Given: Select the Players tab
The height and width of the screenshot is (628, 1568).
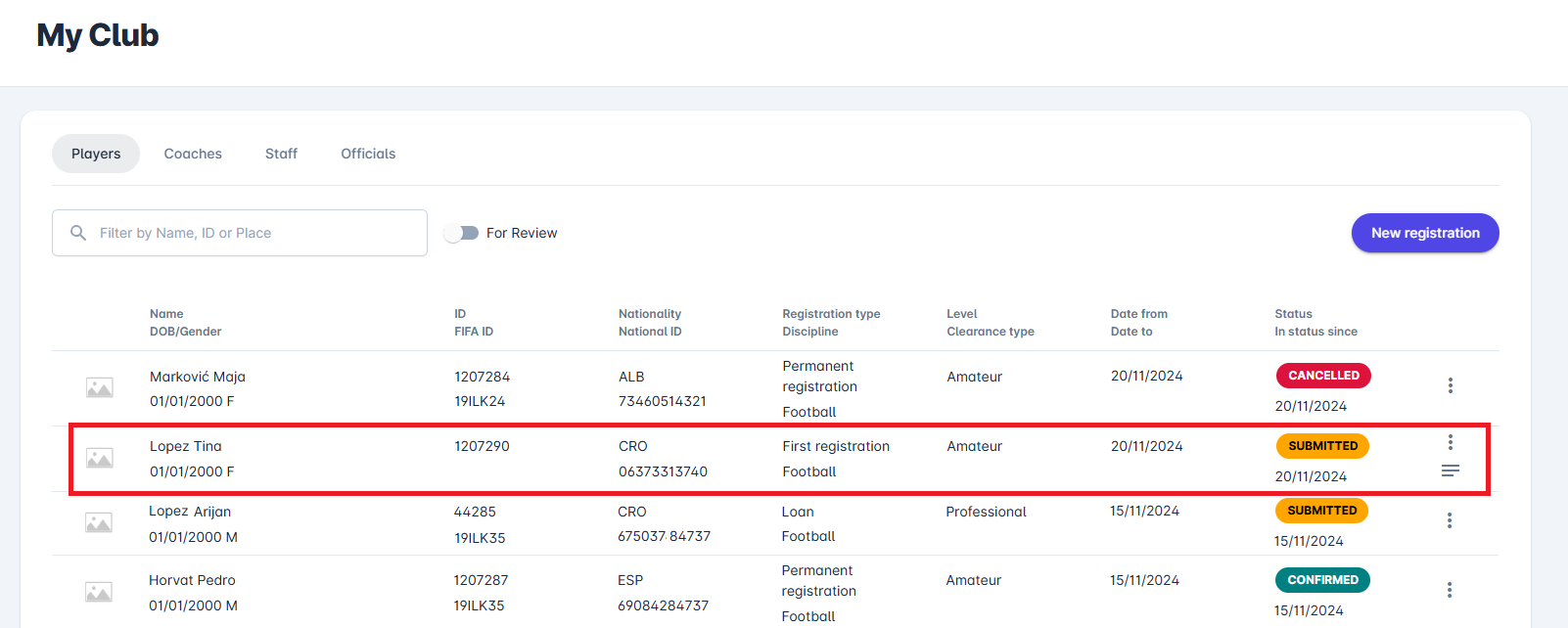Looking at the screenshot, I should [96, 154].
